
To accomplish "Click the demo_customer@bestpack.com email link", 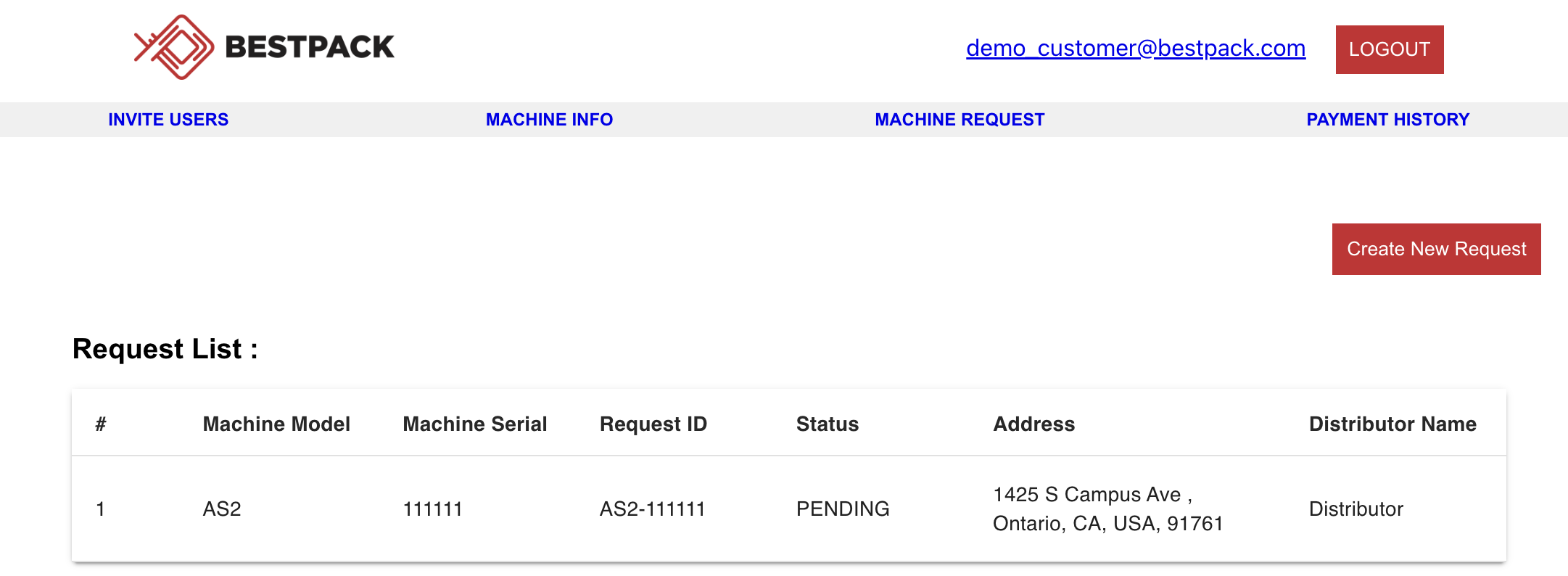I will click(1136, 49).
